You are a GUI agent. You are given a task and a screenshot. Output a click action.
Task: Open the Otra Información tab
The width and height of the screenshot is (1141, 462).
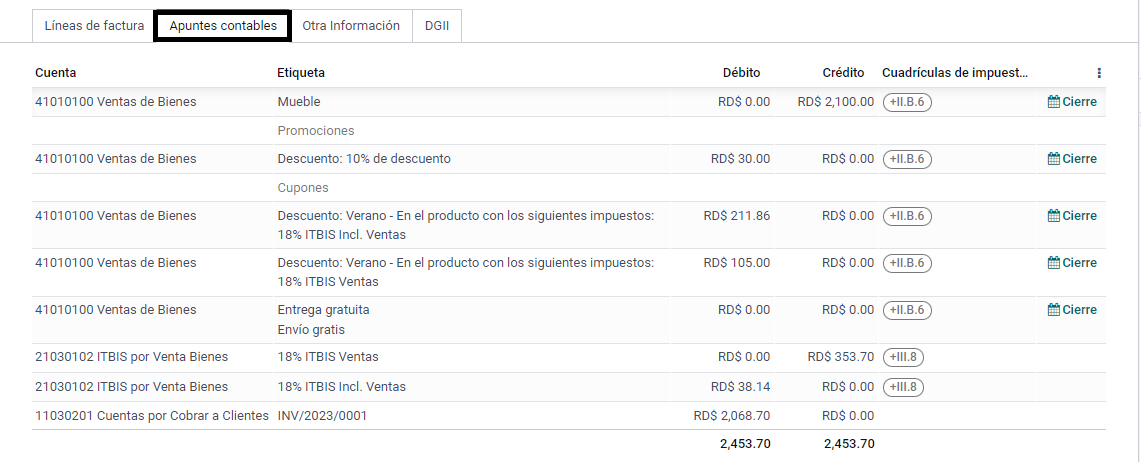(x=351, y=26)
